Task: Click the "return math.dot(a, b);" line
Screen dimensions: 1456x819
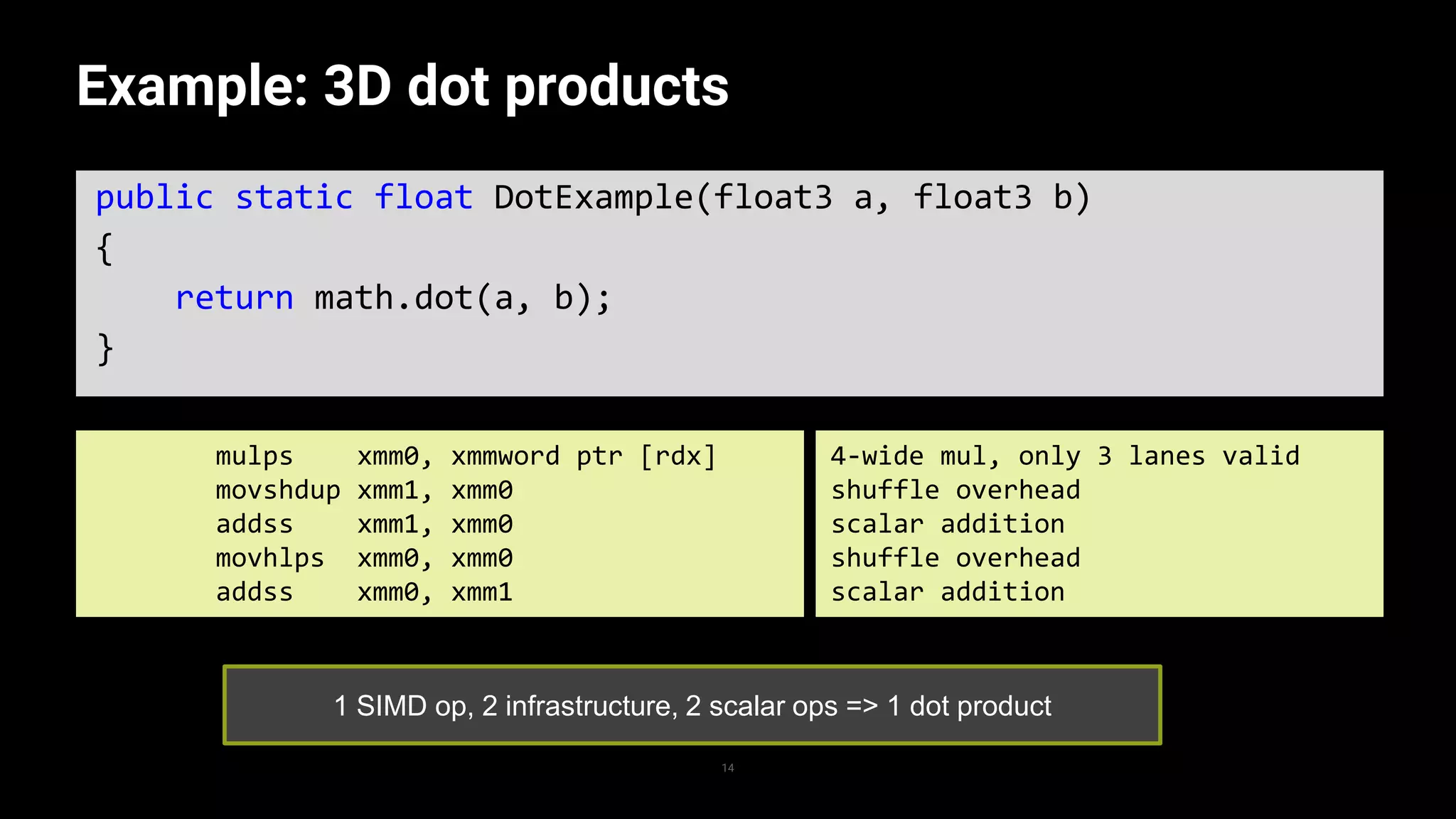Action: click(x=393, y=298)
